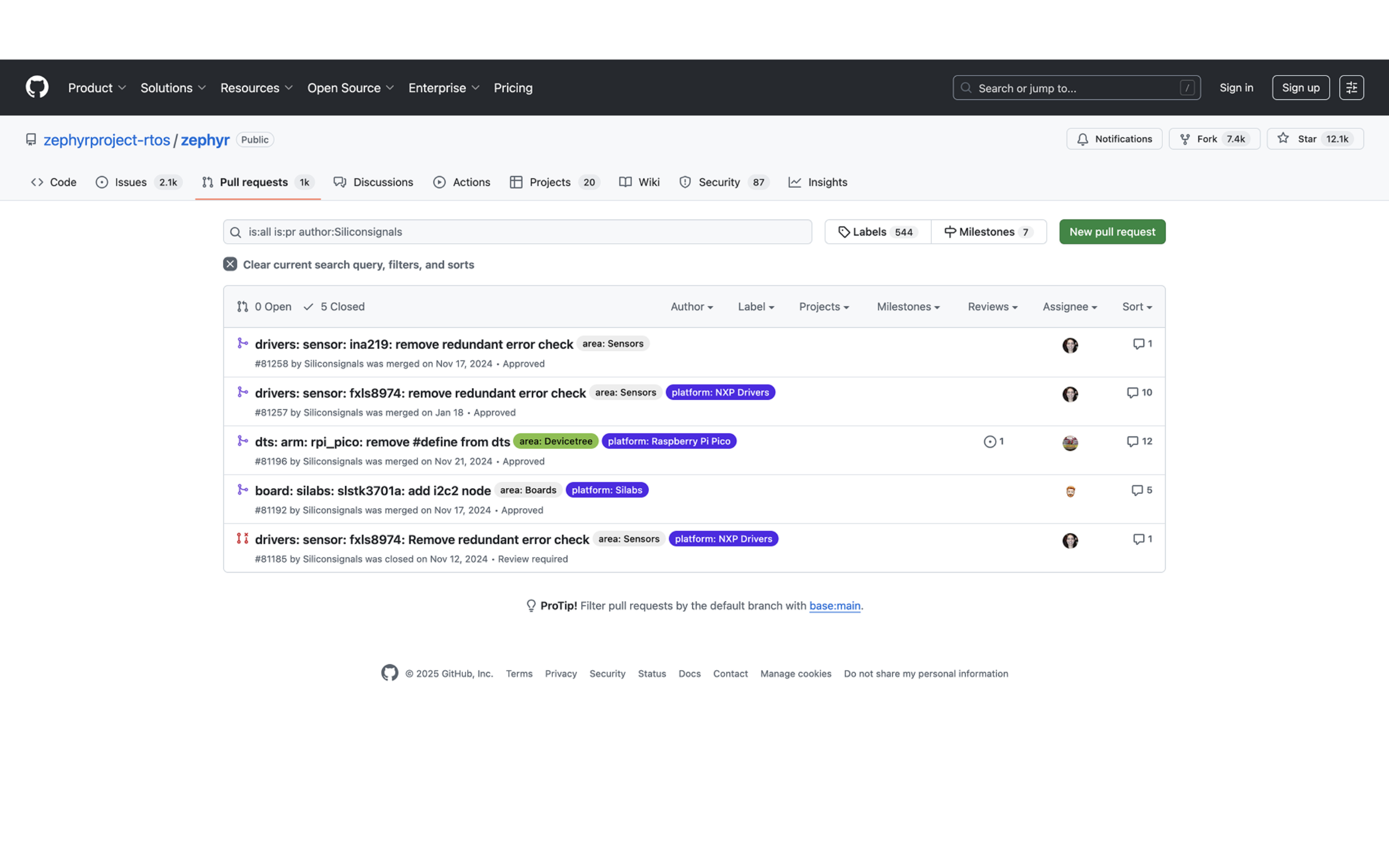Open the Projects filter dropdown

[823, 307]
